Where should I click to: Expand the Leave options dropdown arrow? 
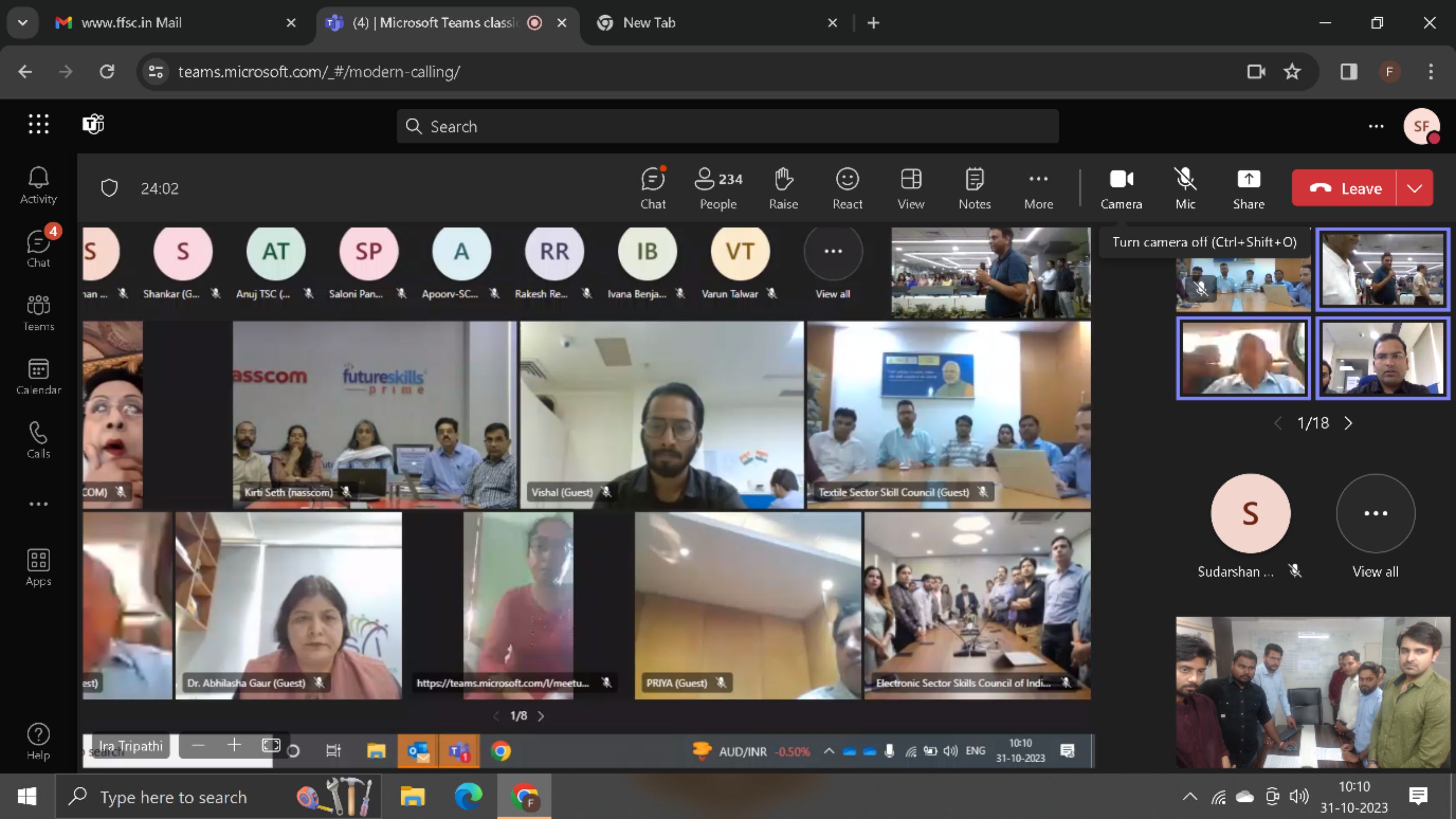click(1414, 188)
